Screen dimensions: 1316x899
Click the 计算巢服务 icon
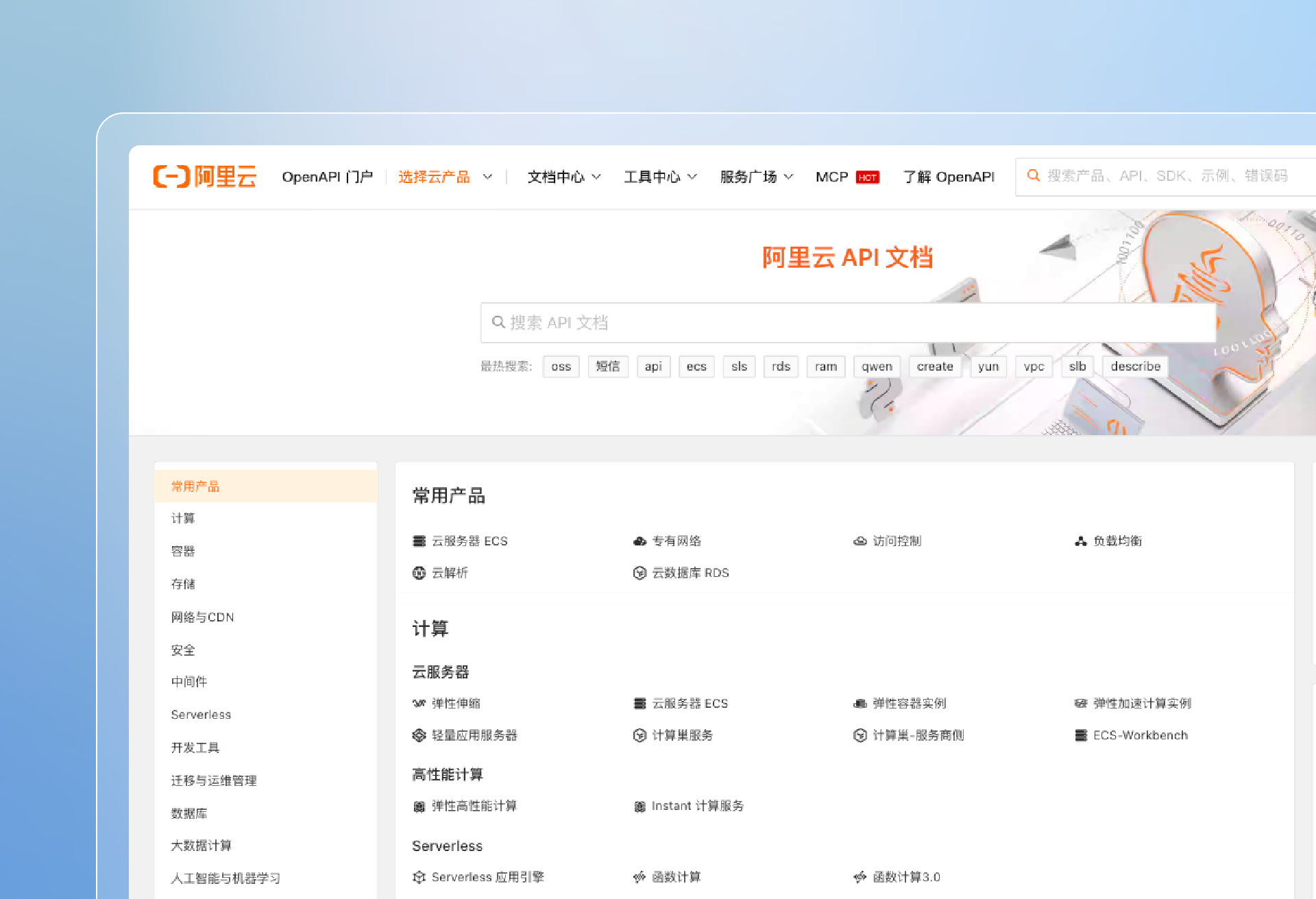[x=639, y=735]
